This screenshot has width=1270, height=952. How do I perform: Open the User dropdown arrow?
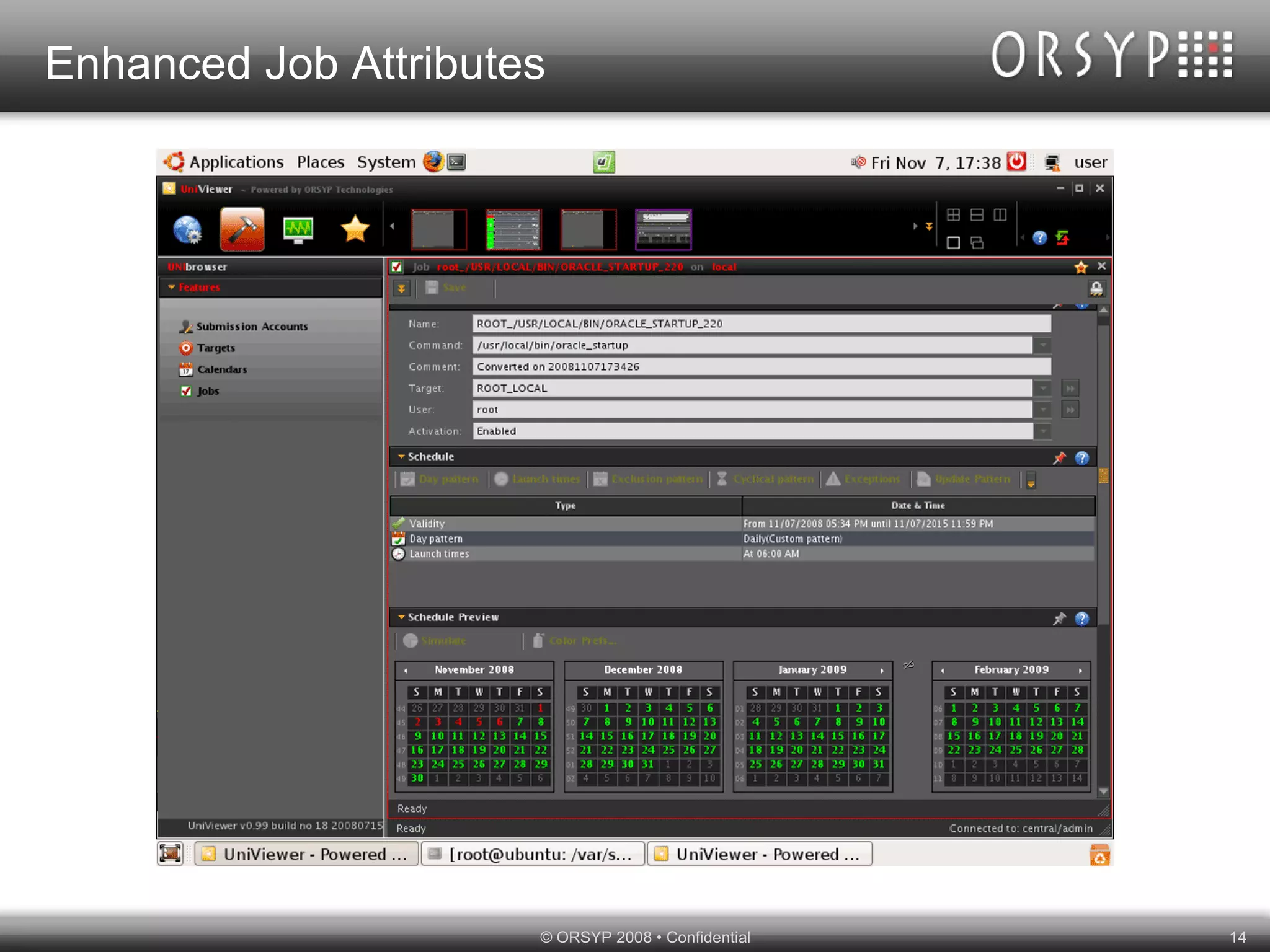click(1043, 410)
